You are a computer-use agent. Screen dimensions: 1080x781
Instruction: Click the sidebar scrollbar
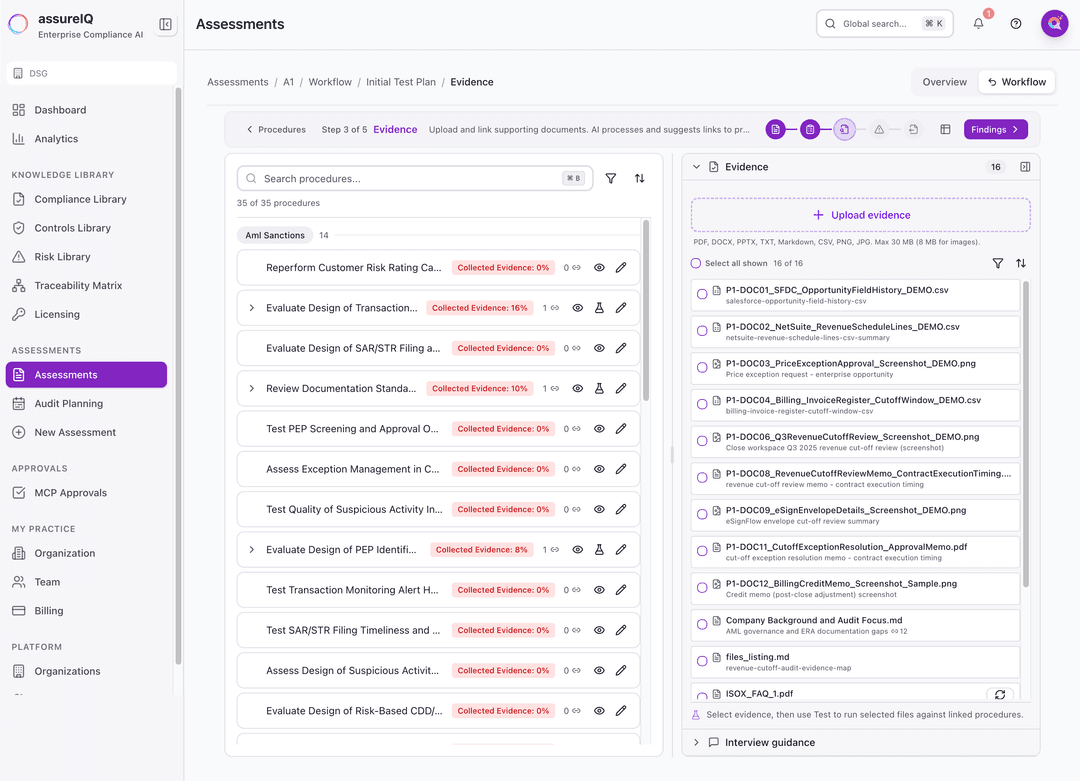178,375
